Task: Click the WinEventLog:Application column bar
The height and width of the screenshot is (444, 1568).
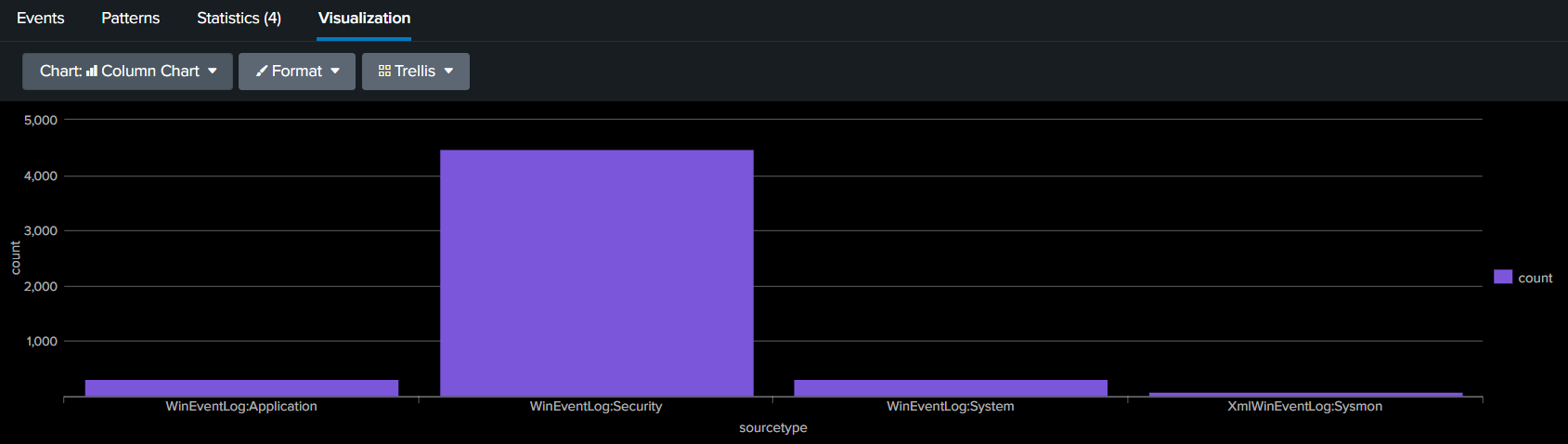Action: click(x=241, y=388)
